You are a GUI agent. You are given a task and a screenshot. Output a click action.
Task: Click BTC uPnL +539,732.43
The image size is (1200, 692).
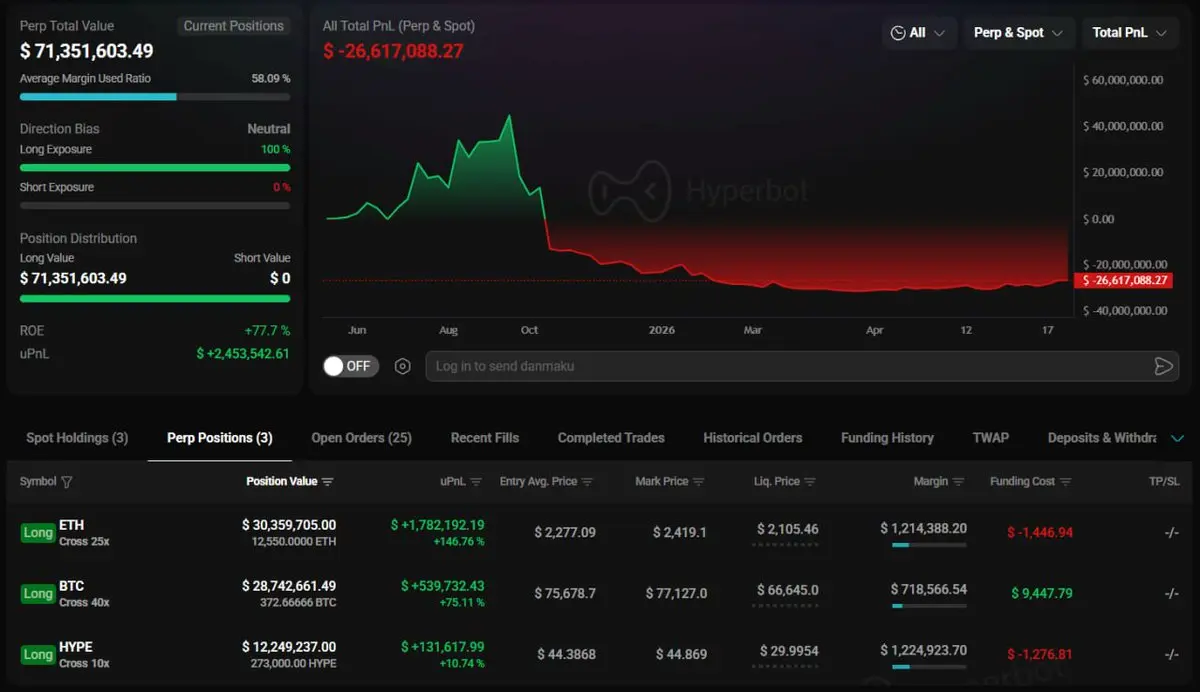pos(443,586)
